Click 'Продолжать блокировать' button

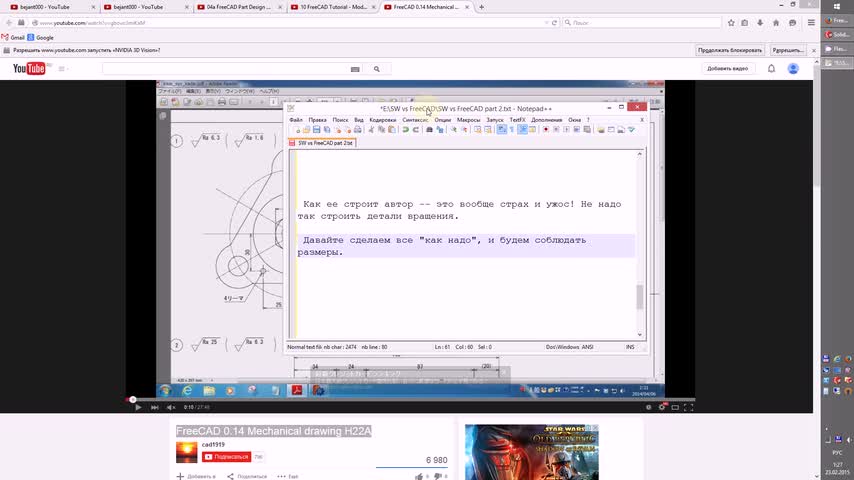[x=729, y=50]
